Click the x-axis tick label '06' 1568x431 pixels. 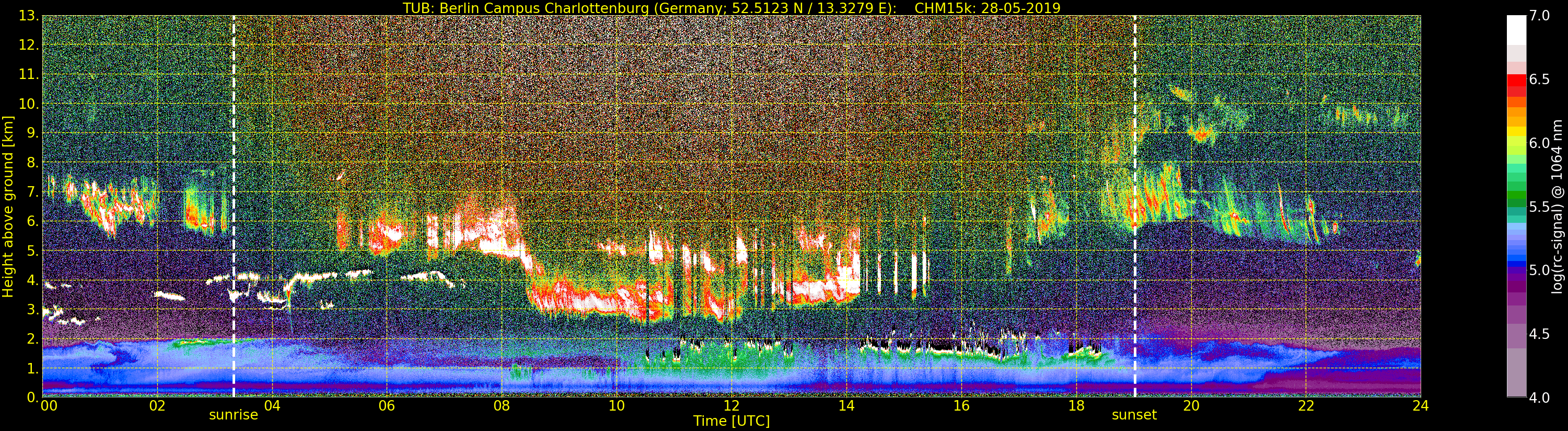(x=387, y=406)
